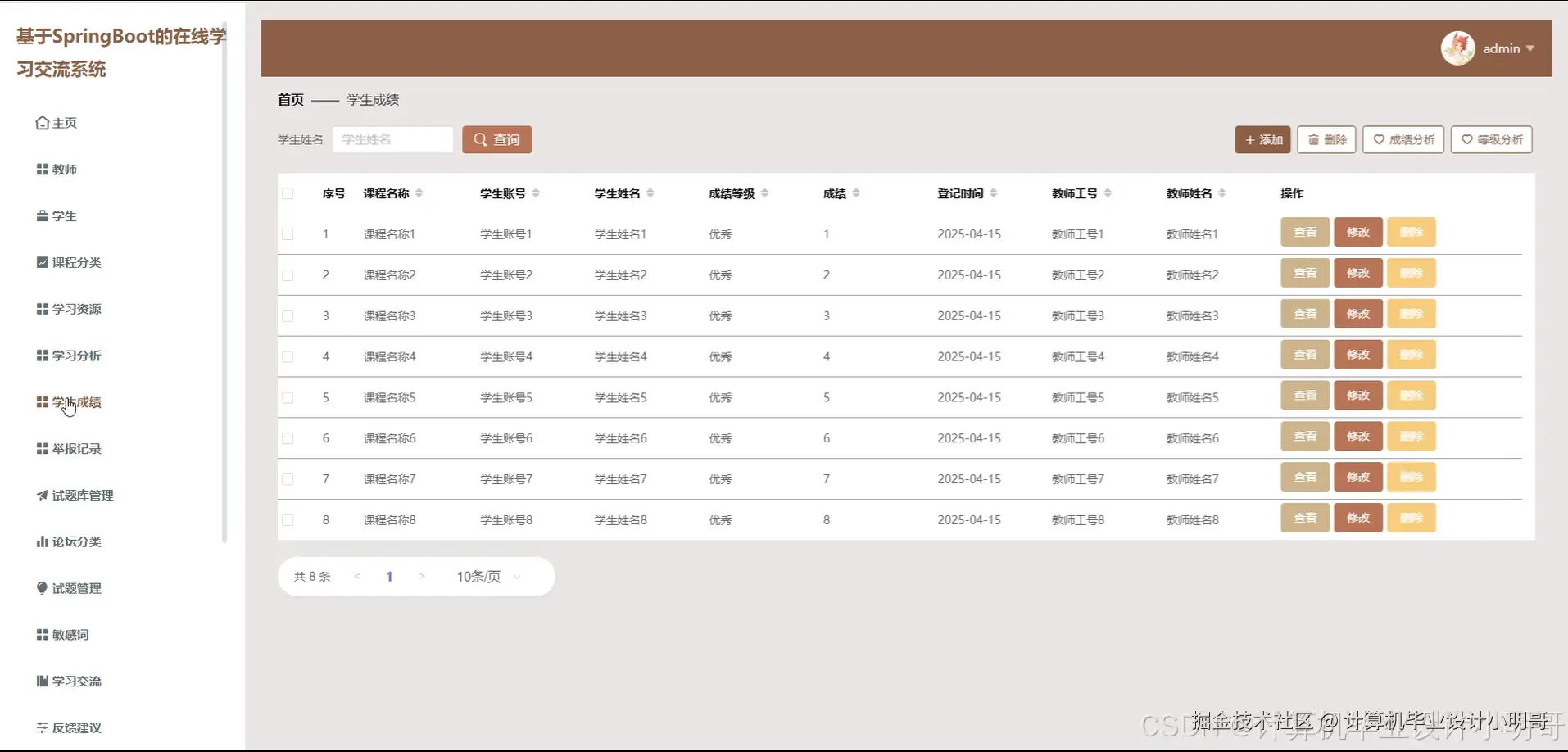The height and width of the screenshot is (752, 1568).
Task: Click 删除 in row 课程名称3
Action: (x=1412, y=314)
